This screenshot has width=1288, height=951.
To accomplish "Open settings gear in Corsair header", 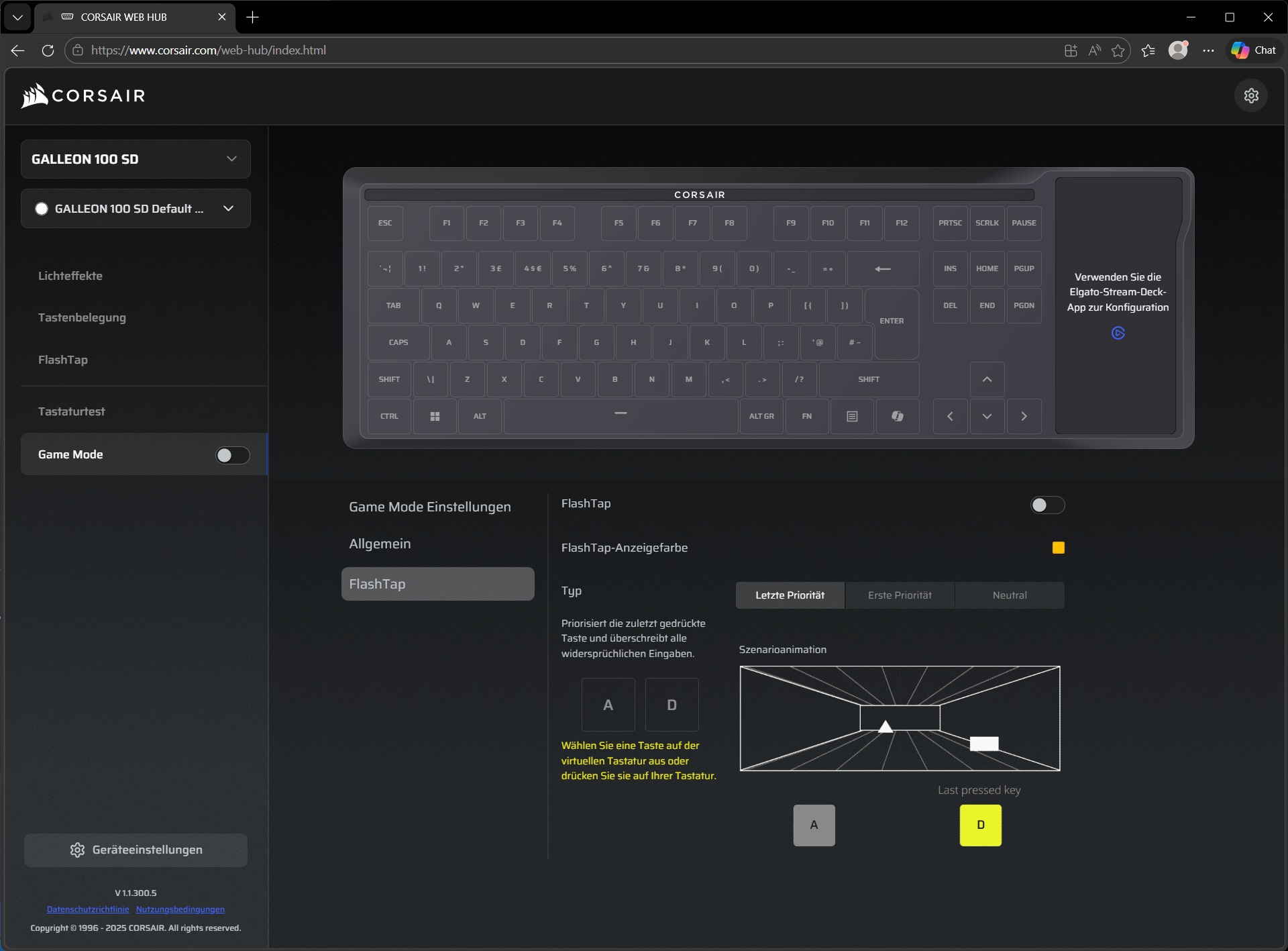I will tap(1251, 95).
